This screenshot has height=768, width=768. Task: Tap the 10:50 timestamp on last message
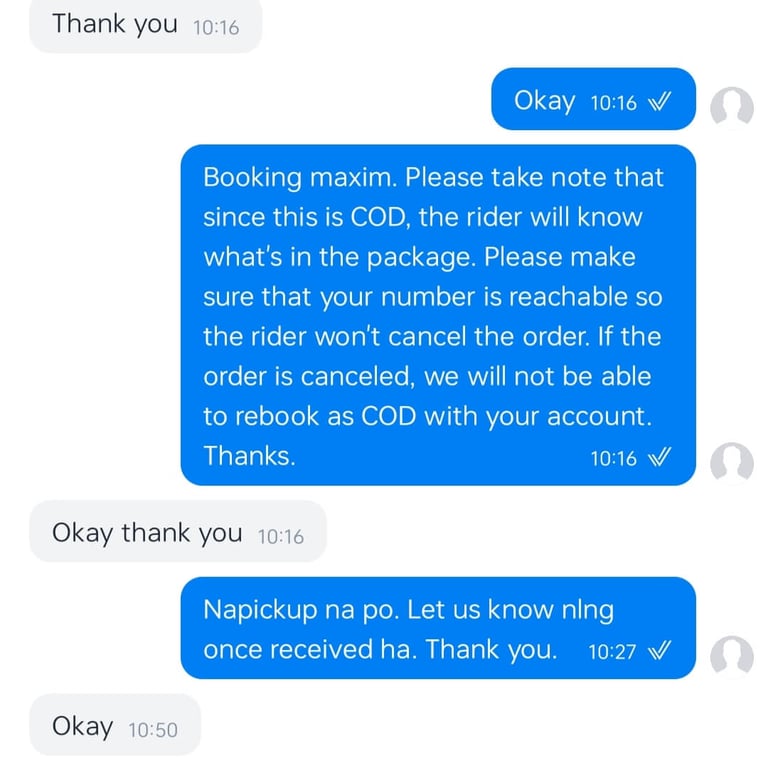(153, 730)
